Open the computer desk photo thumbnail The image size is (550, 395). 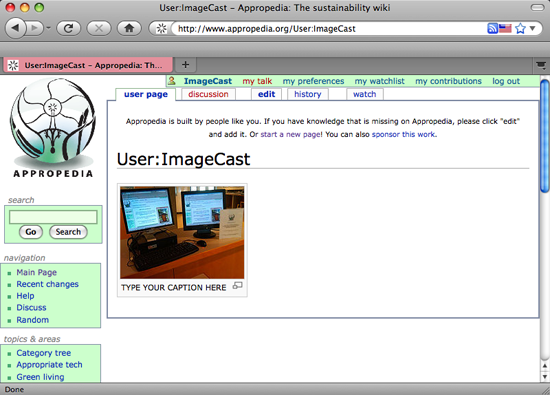pos(182,232)
